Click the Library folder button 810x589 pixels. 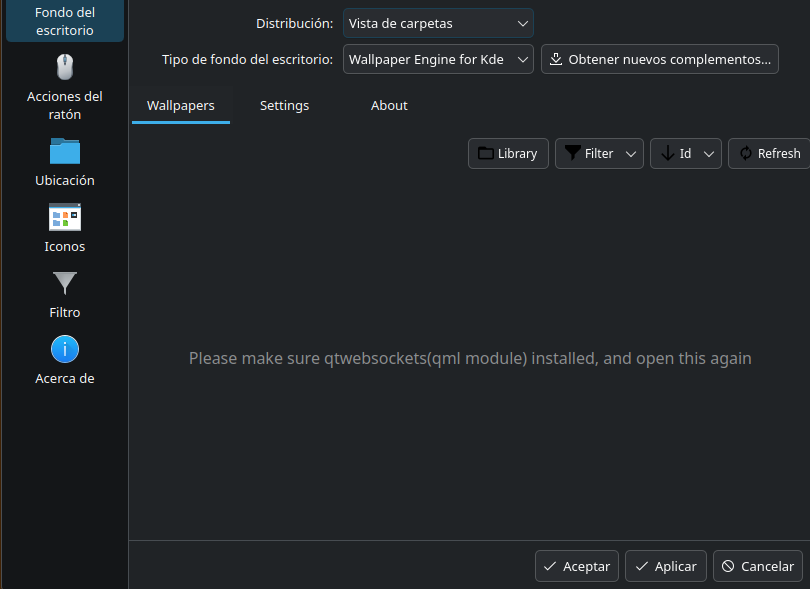(x=508, y=153)
